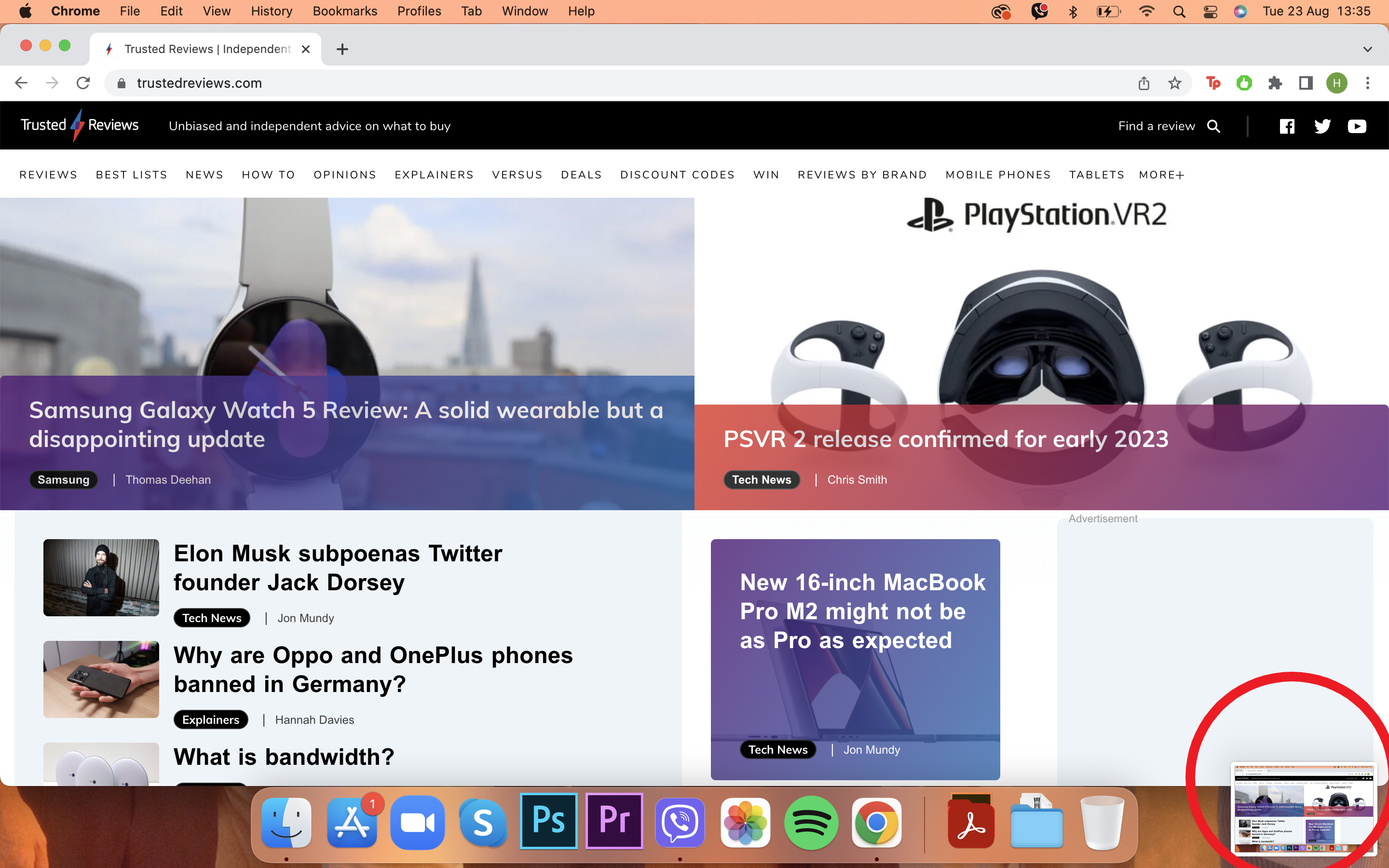Screen dimensions: 1389x868
Task: Click the Trusted Reviews logo
Action: click(79, 125)
